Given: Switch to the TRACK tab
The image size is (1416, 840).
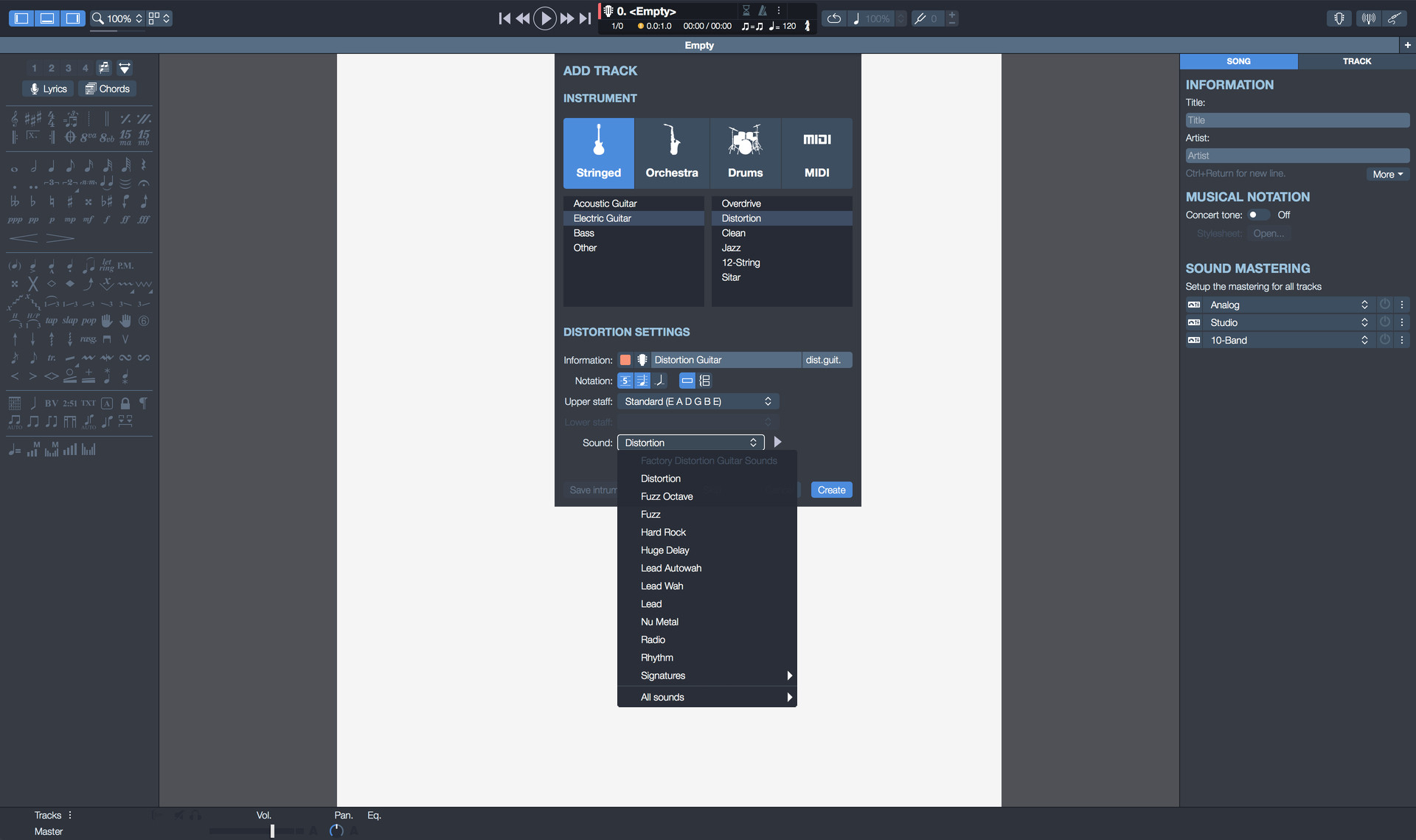Looking at the screenshot, I should pyautogui.click(x=1356, y=61).
